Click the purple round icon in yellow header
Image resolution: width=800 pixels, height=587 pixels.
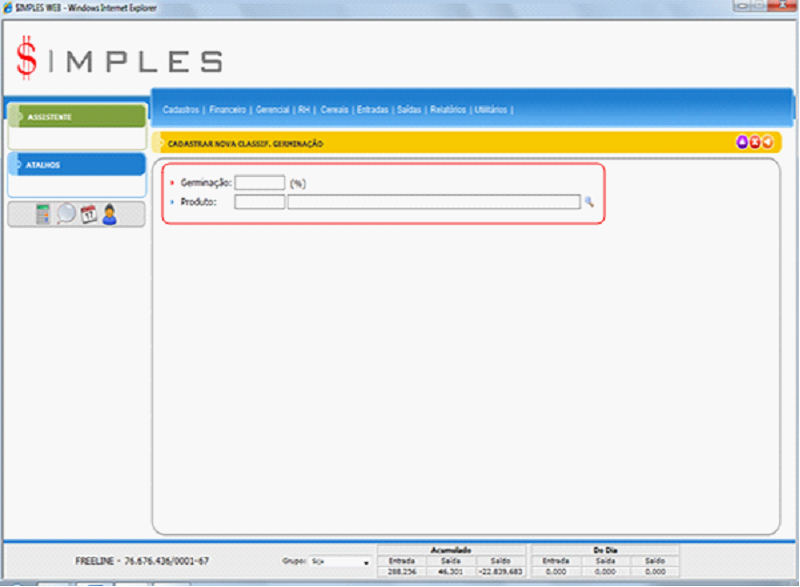[x=742, y=143]
